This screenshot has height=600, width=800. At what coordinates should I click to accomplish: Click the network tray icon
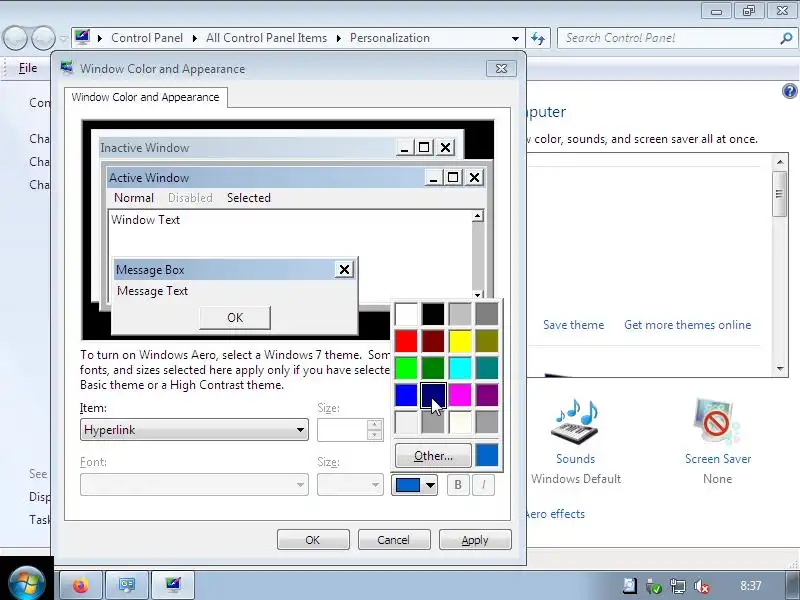678,586
